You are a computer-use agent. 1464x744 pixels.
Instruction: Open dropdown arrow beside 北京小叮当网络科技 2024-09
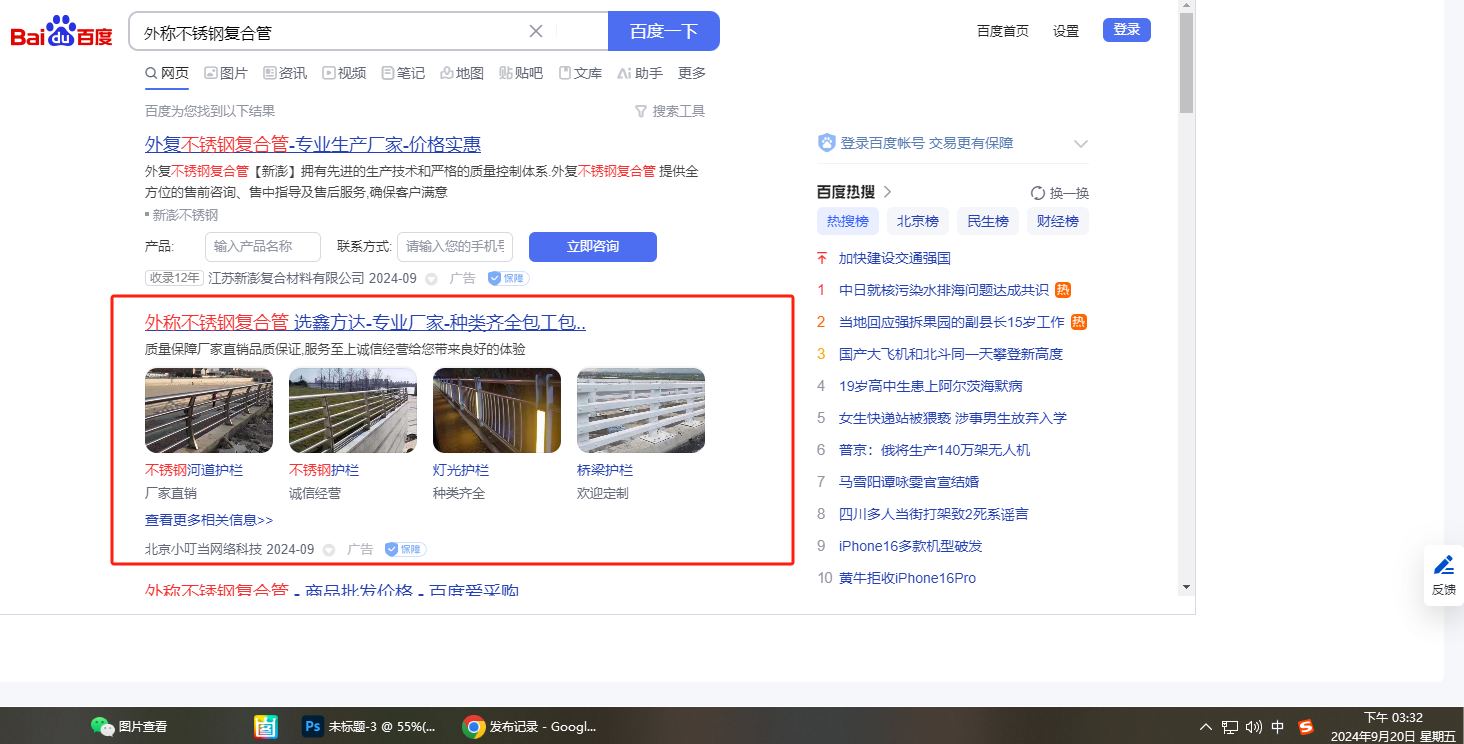click(x=329, y=550)
